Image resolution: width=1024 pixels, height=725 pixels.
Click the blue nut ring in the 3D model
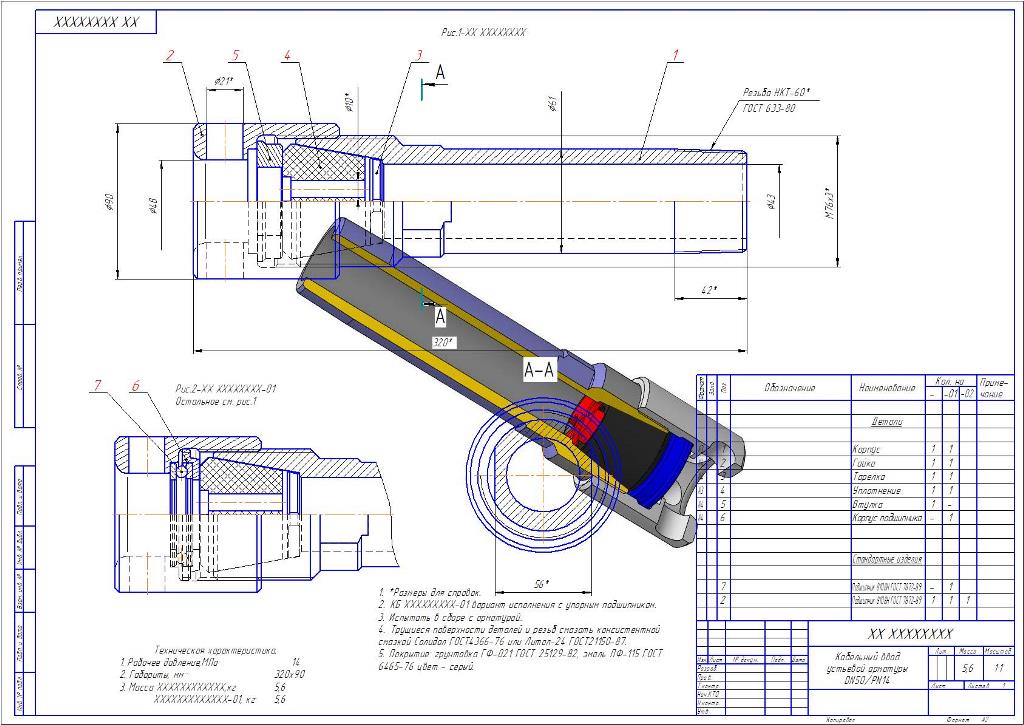coord(664,472)
